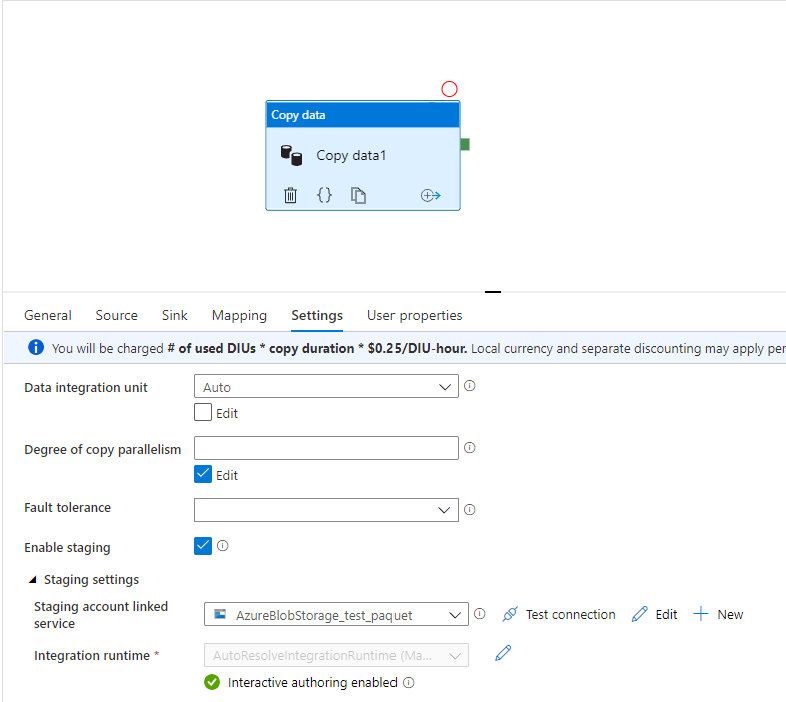The image size is (786, 702).
Task: Show info for Degree of copy parallelism
Action: point(469,448)
